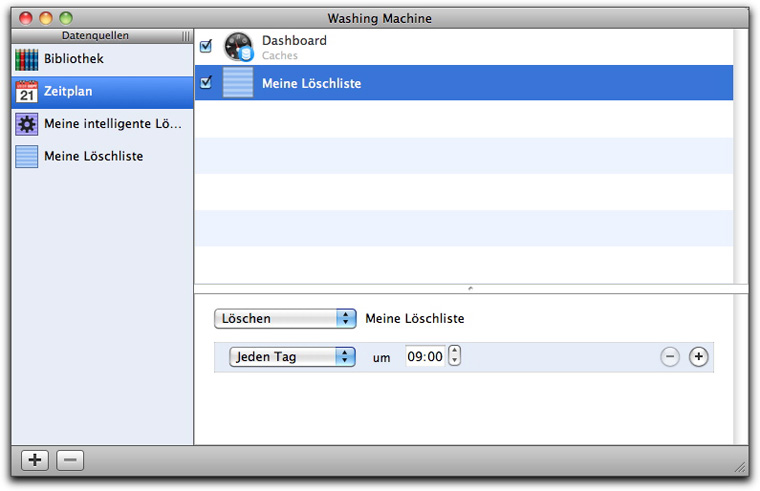The image size is (760, 491).
Task: Select the Zeitplan calendar icon
Action: [x=27, y=92]
